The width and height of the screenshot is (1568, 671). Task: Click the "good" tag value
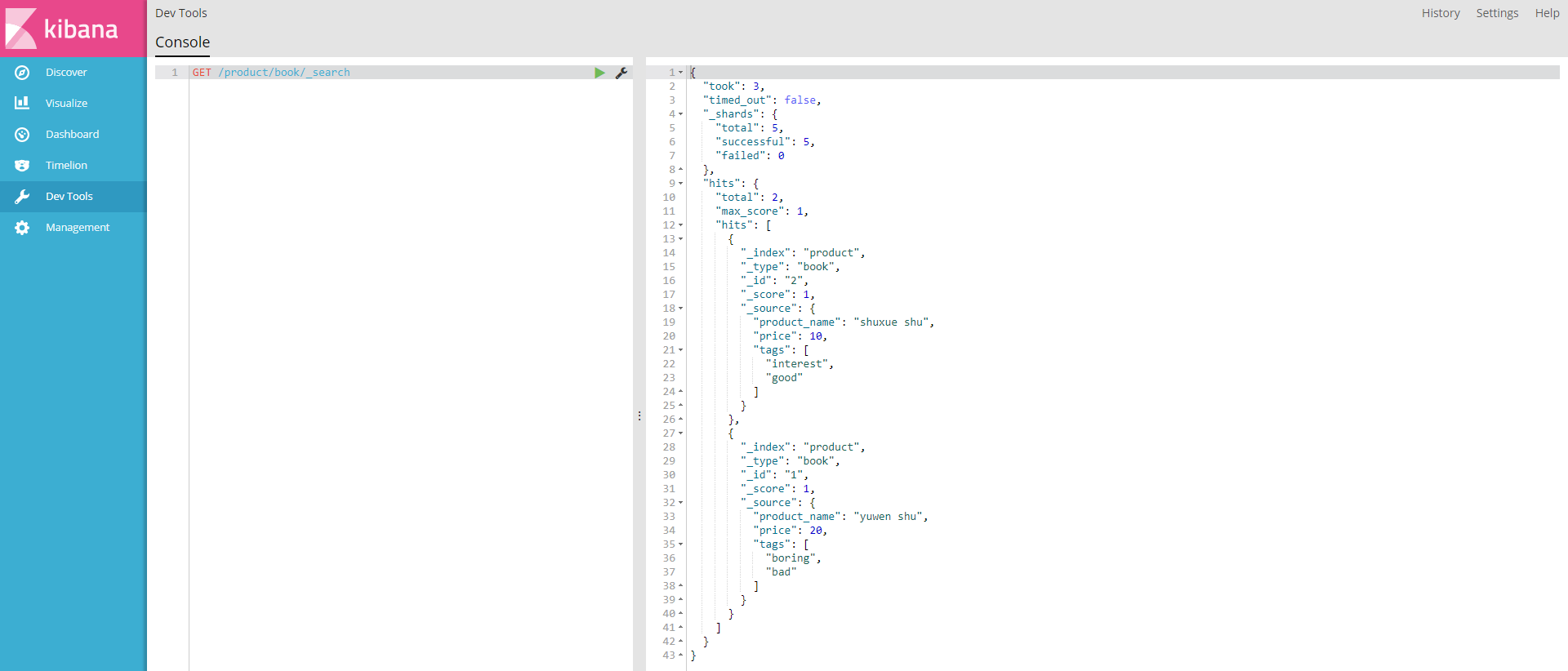[x=784, y=378]
